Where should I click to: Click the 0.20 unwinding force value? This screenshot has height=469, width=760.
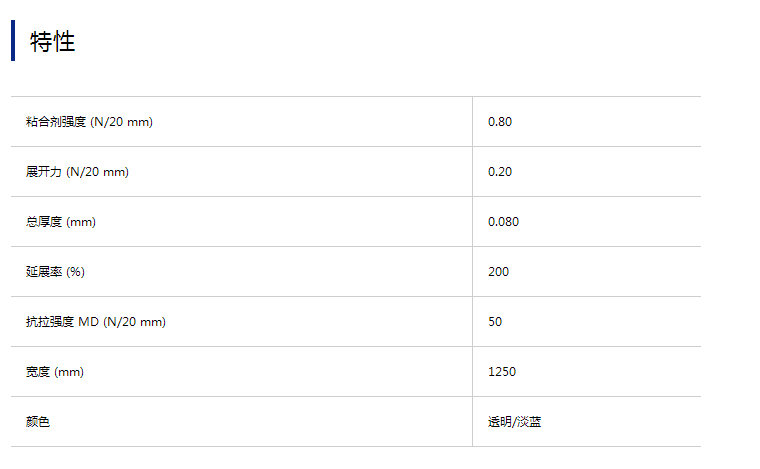pyautogui.click(x=500, y=172)
